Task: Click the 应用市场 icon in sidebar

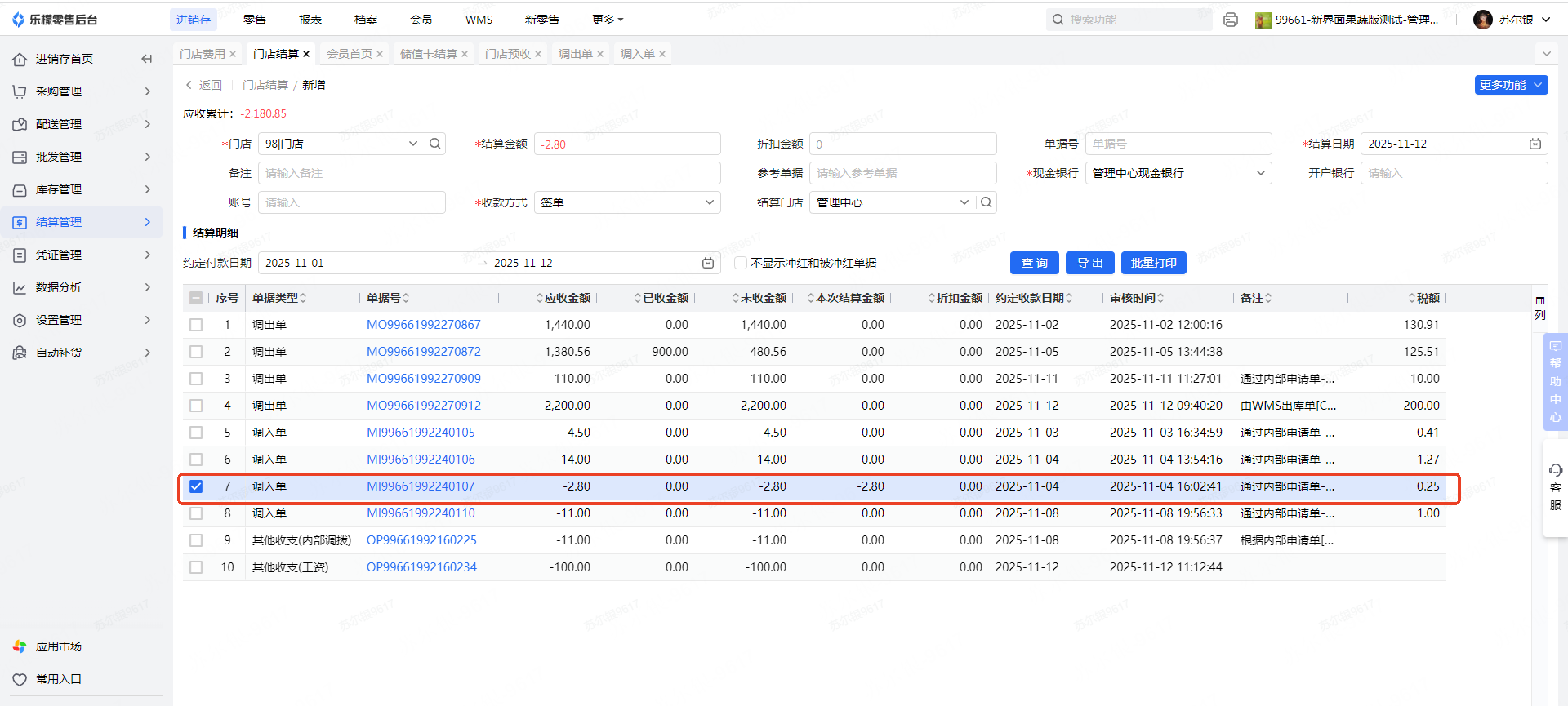Action: coord(20,646)
